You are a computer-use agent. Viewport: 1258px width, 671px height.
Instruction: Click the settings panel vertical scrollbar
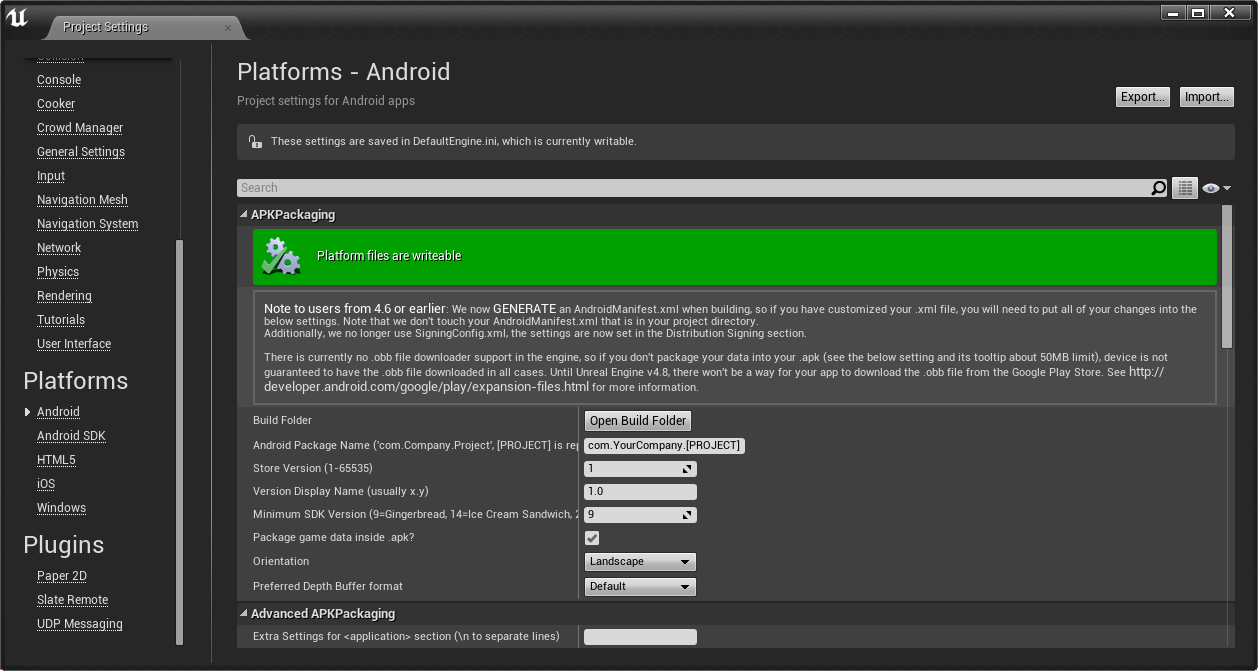pyautogui.click(x=1227, y=275)
